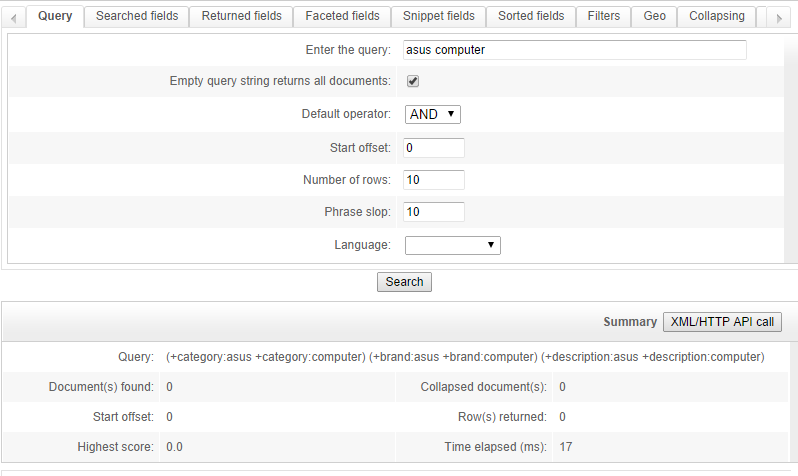Select the Faceted fields tab
The height and width of the screenshot is (476, 798).
(x=342, y=16)
